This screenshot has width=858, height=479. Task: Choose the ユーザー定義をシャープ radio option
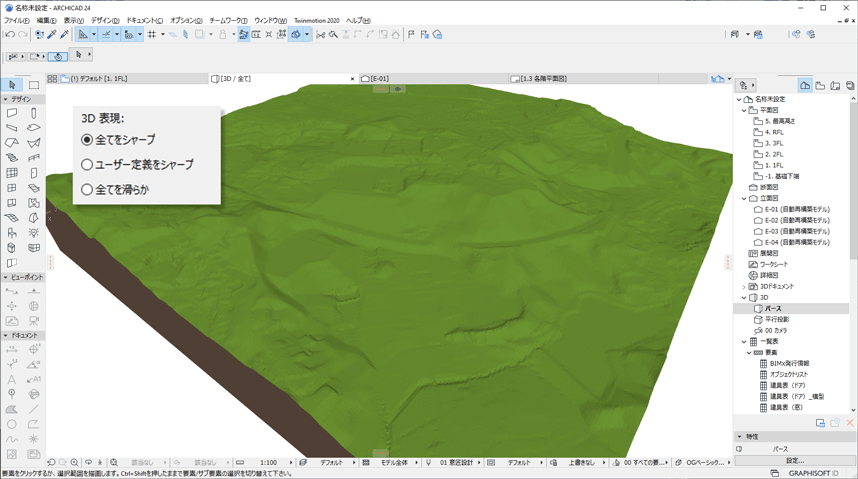[x=87, y=164]
